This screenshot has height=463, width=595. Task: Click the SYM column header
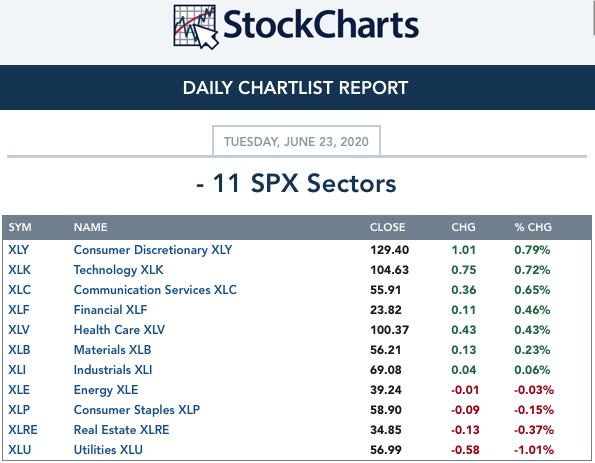click(x=20, y=227)
